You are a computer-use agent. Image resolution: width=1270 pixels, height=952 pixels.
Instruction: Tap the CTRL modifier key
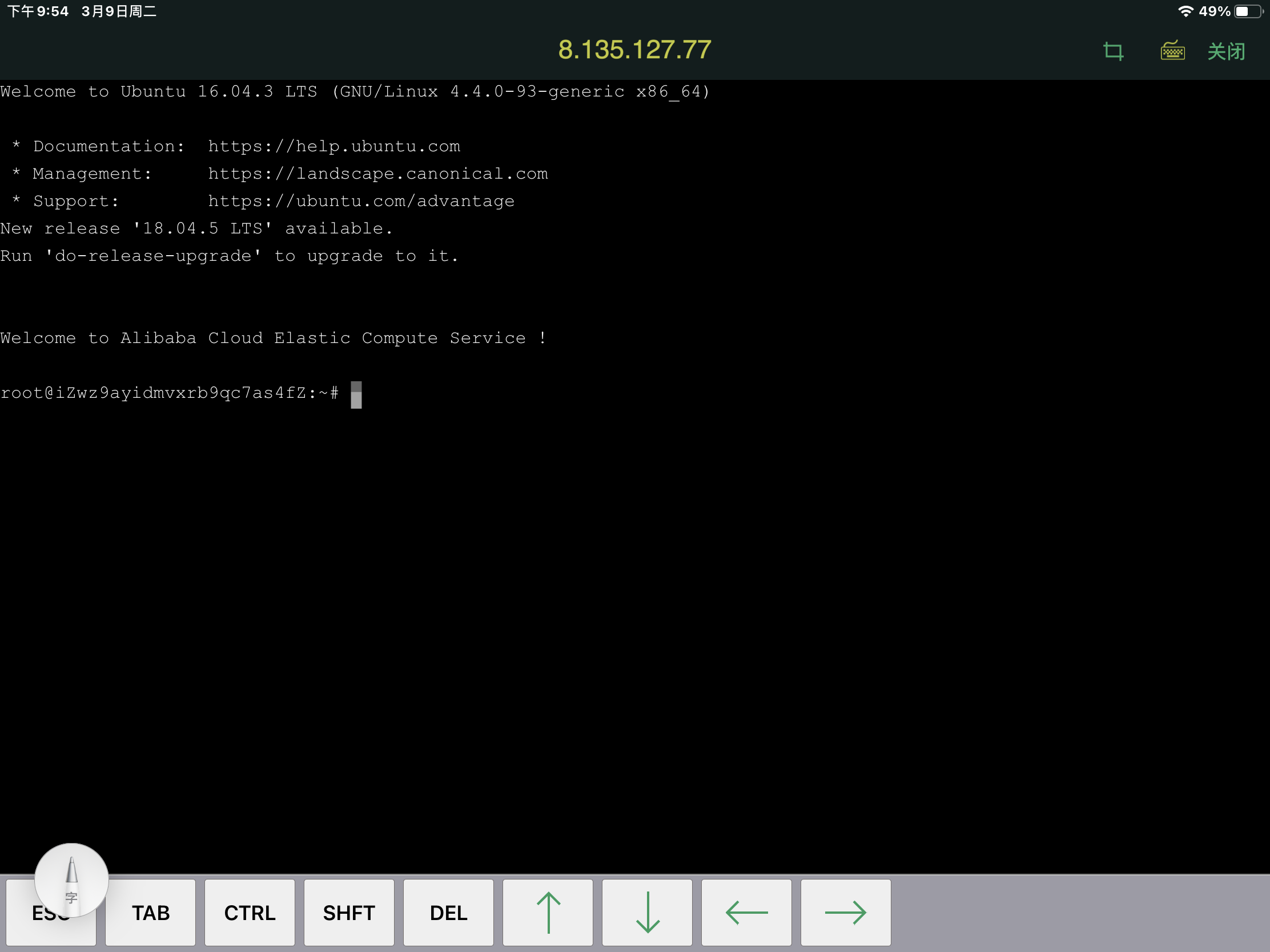(250, 913)
